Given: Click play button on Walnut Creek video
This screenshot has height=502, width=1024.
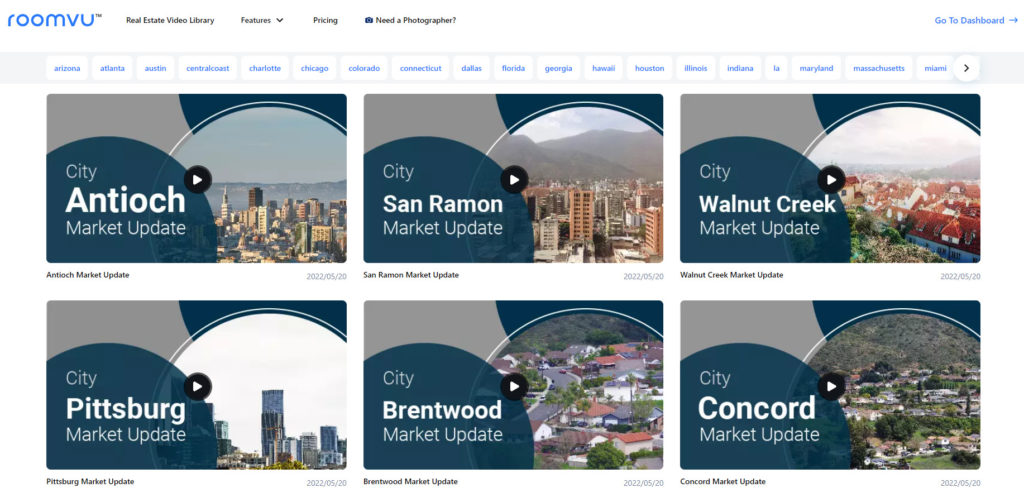Looking at the screenshot, I should pos(830,180).
